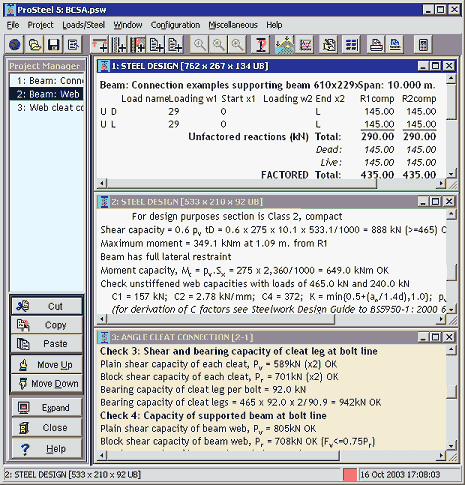The image size is (465, 485).
Task: Click the right scroll arrow in window 1
Action: coord(441,183)
